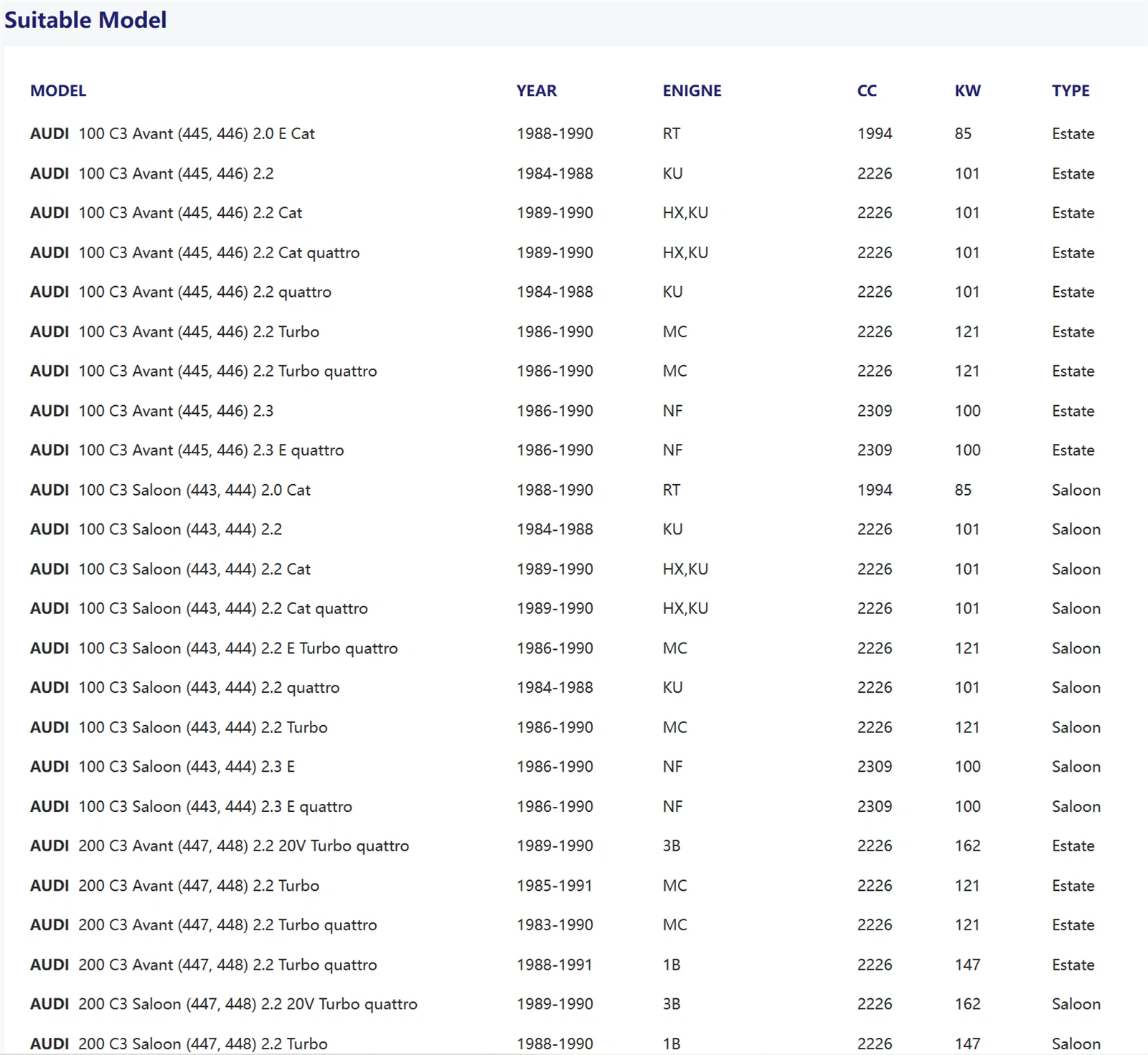1148x1055 pixels.
Task: Click HX,KU engine in Avant 2.2 Cat row
Action: coord(685,213)
